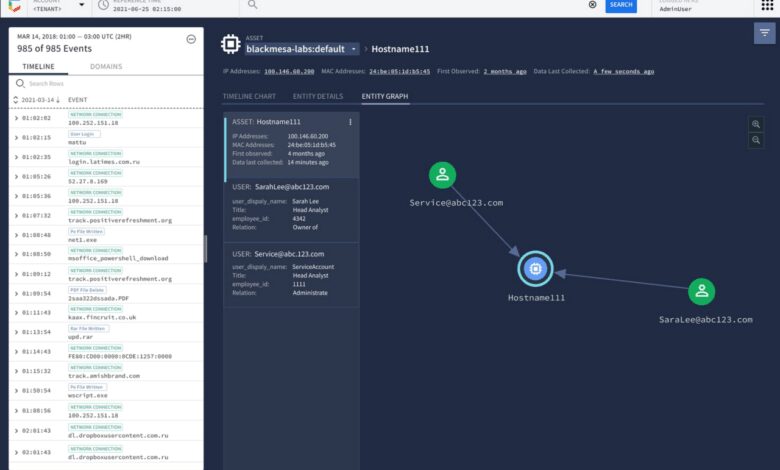Click into the Search Rows field
This screenshot has height=470, width=780.
pos(107,84)
